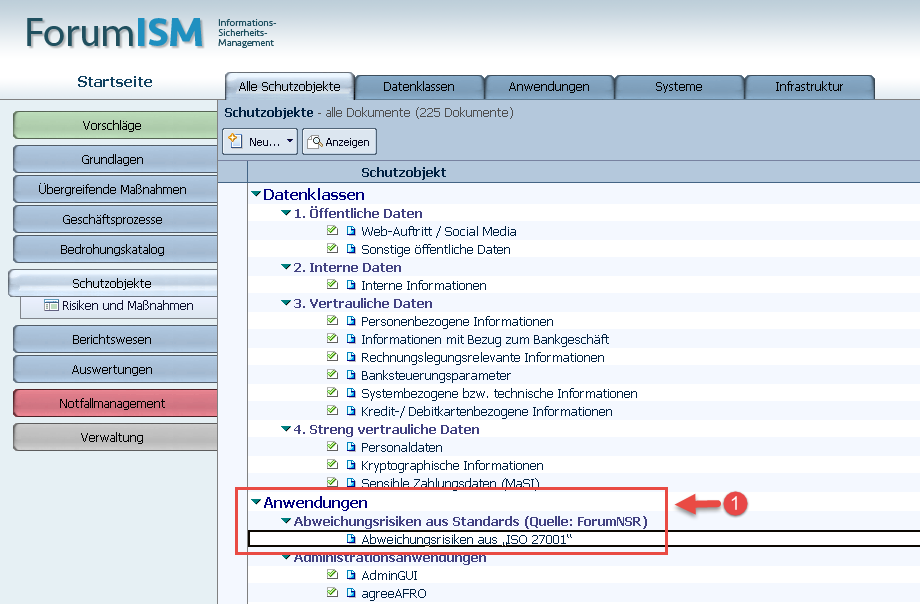Open the Neu dropdown arrow
920x604 pixels.
tap(290, 142)
